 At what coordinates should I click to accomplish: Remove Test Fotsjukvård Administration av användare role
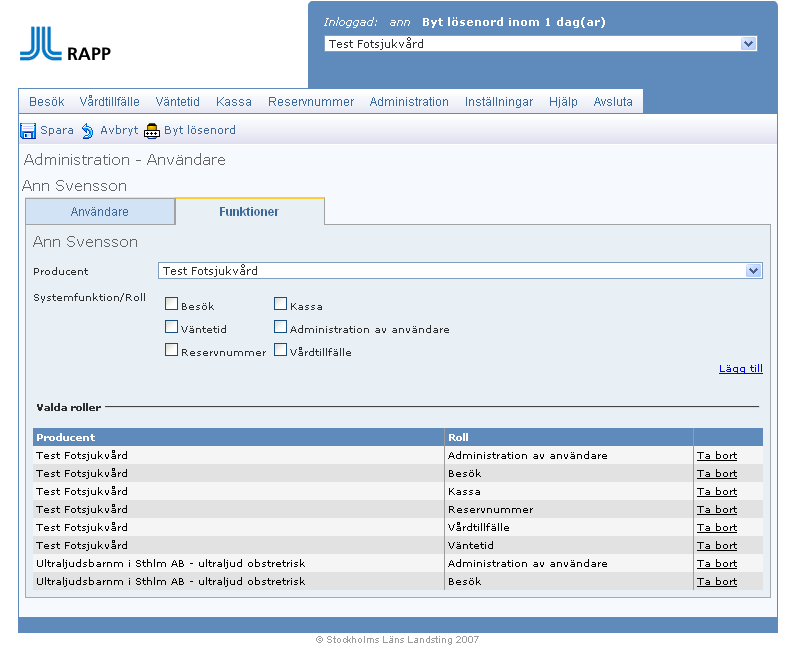click(717, 455)
